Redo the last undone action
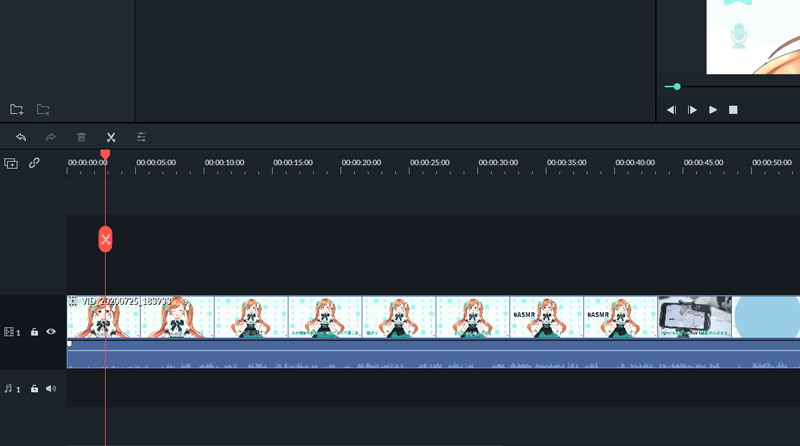The height and width of the screenshot is (446, 800). tap(51, 137)
